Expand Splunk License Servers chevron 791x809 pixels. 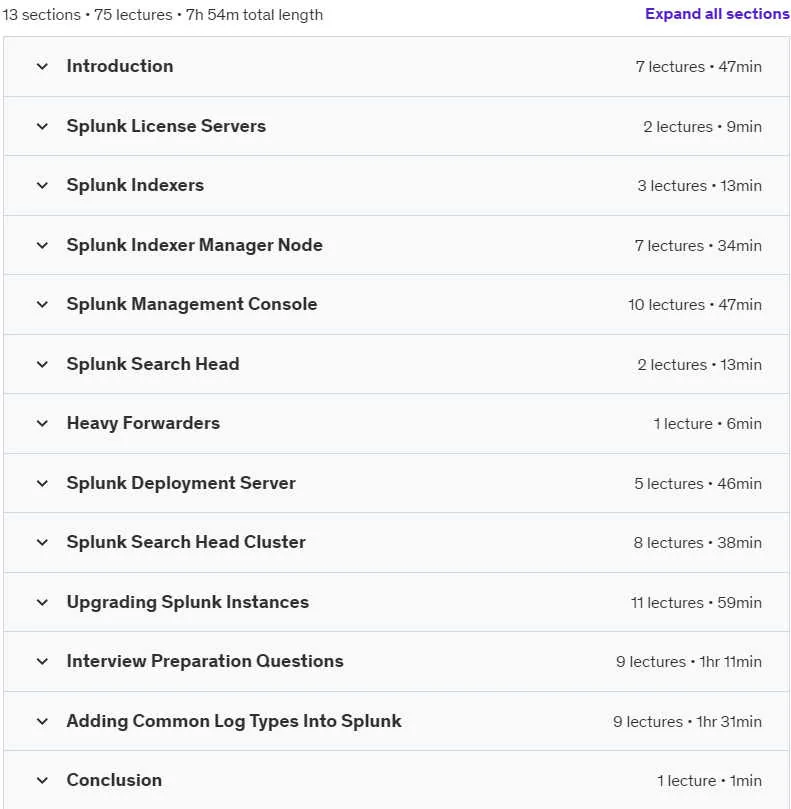click(42, 126)
